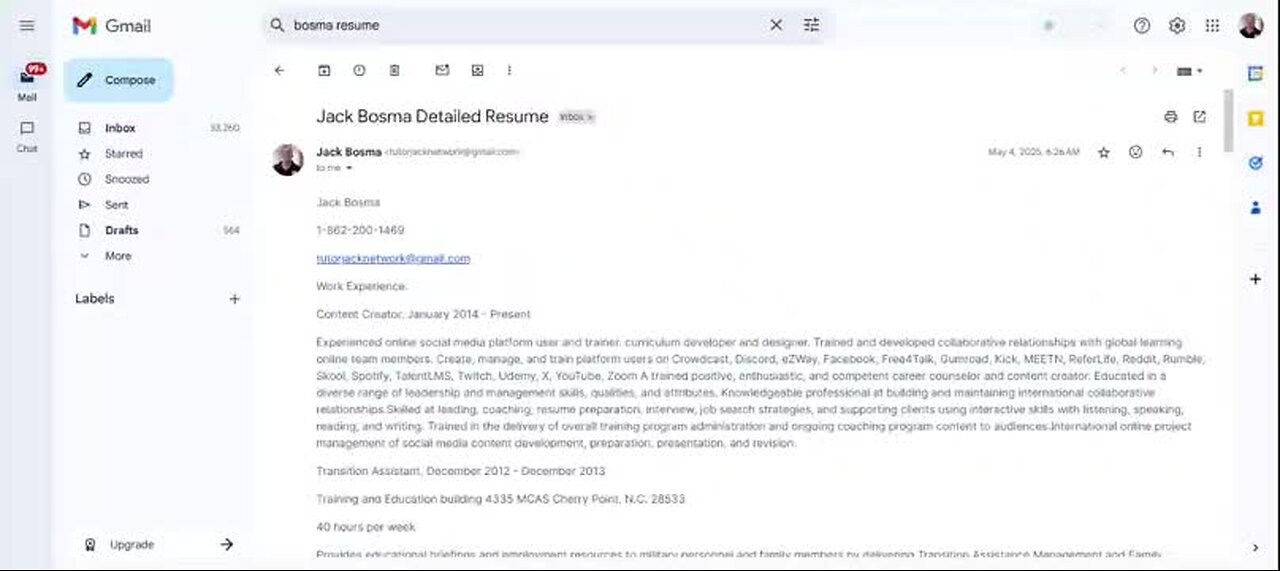Screen dimensions: 1280x571
Task: Open the Inbox folder
Action: coord(120,128)
